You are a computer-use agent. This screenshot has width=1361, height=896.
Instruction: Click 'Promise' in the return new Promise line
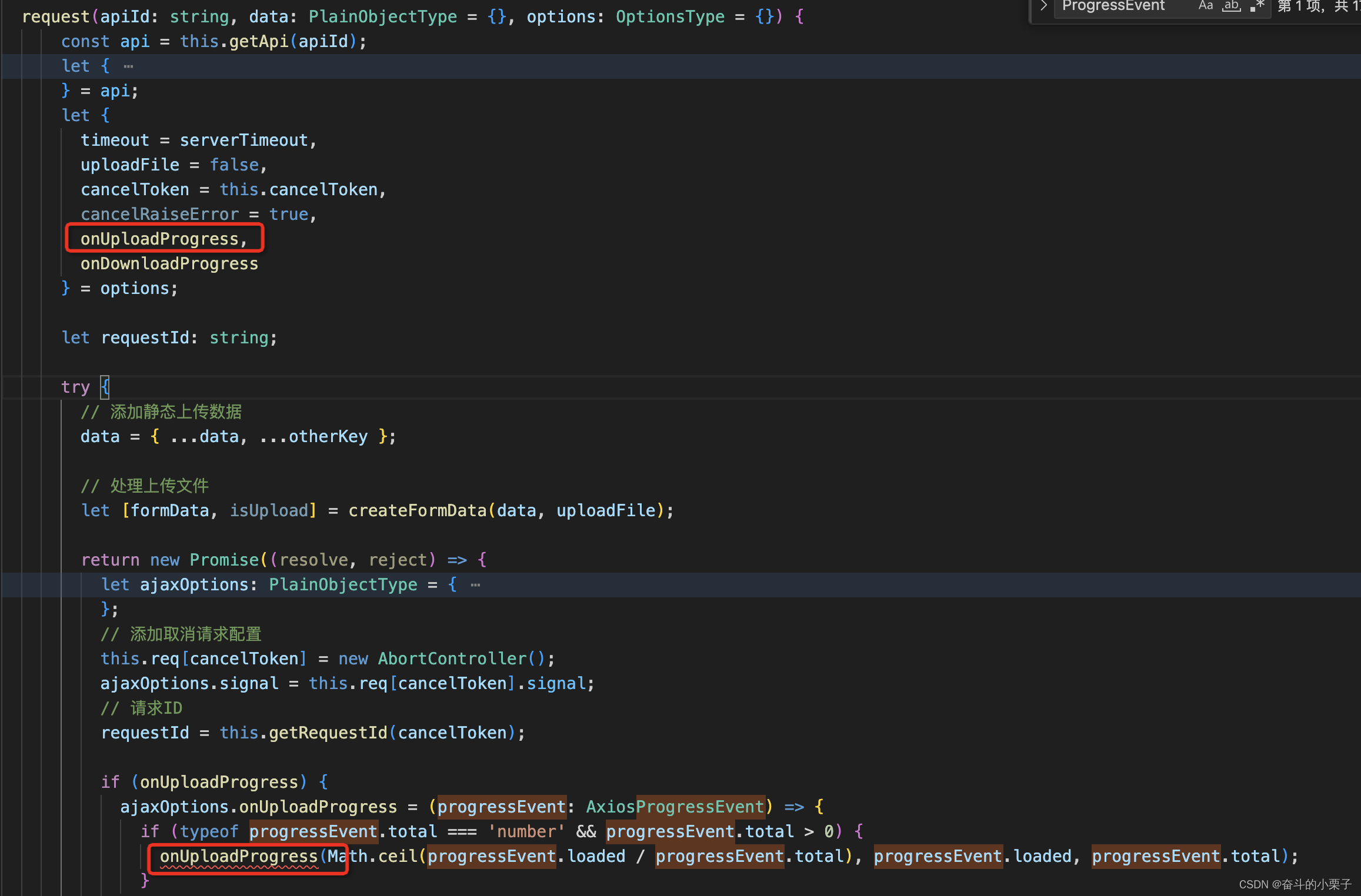pyautogui.click(x=224, y=560)
